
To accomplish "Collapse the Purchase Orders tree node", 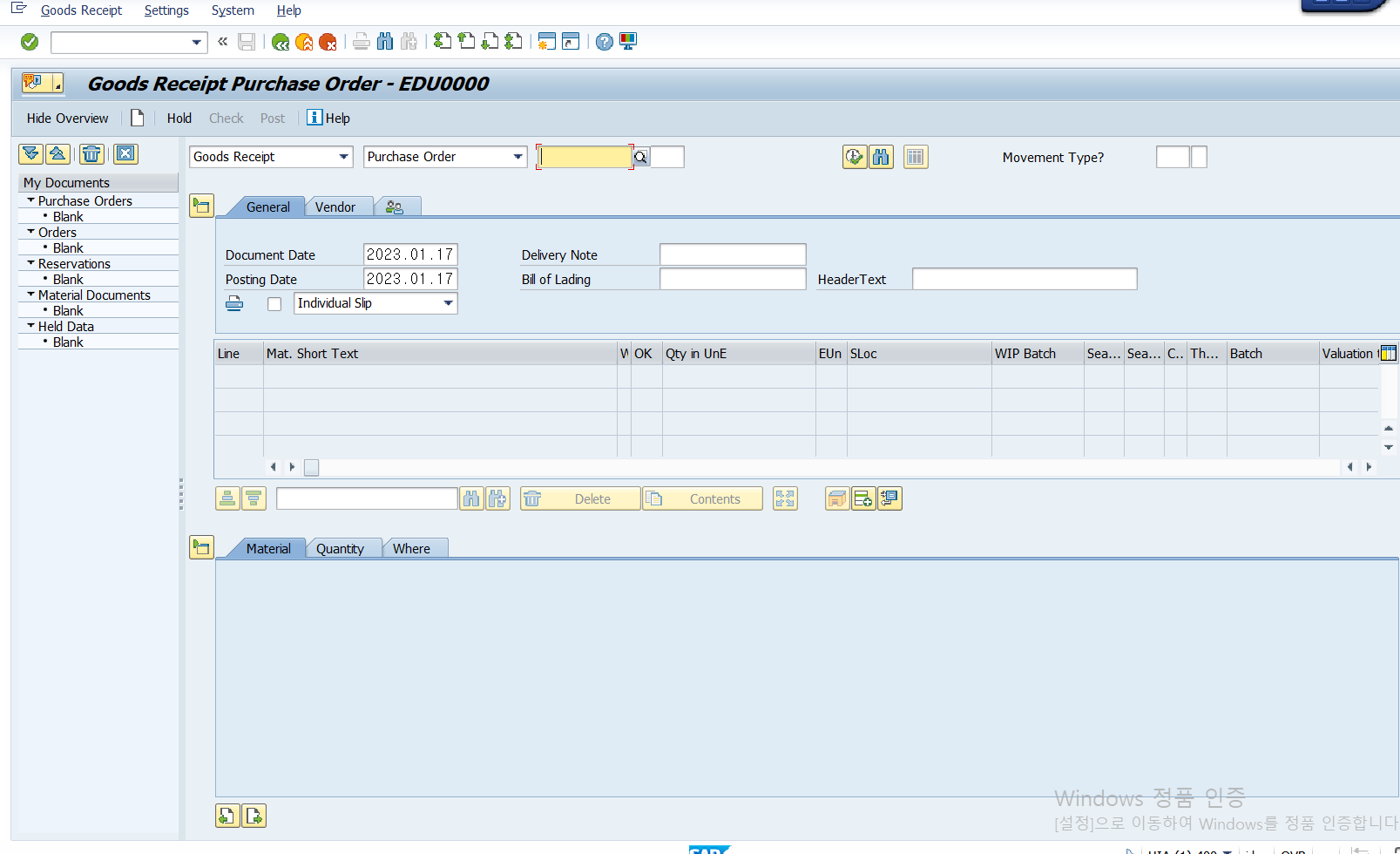I will (x=31, y=200).
